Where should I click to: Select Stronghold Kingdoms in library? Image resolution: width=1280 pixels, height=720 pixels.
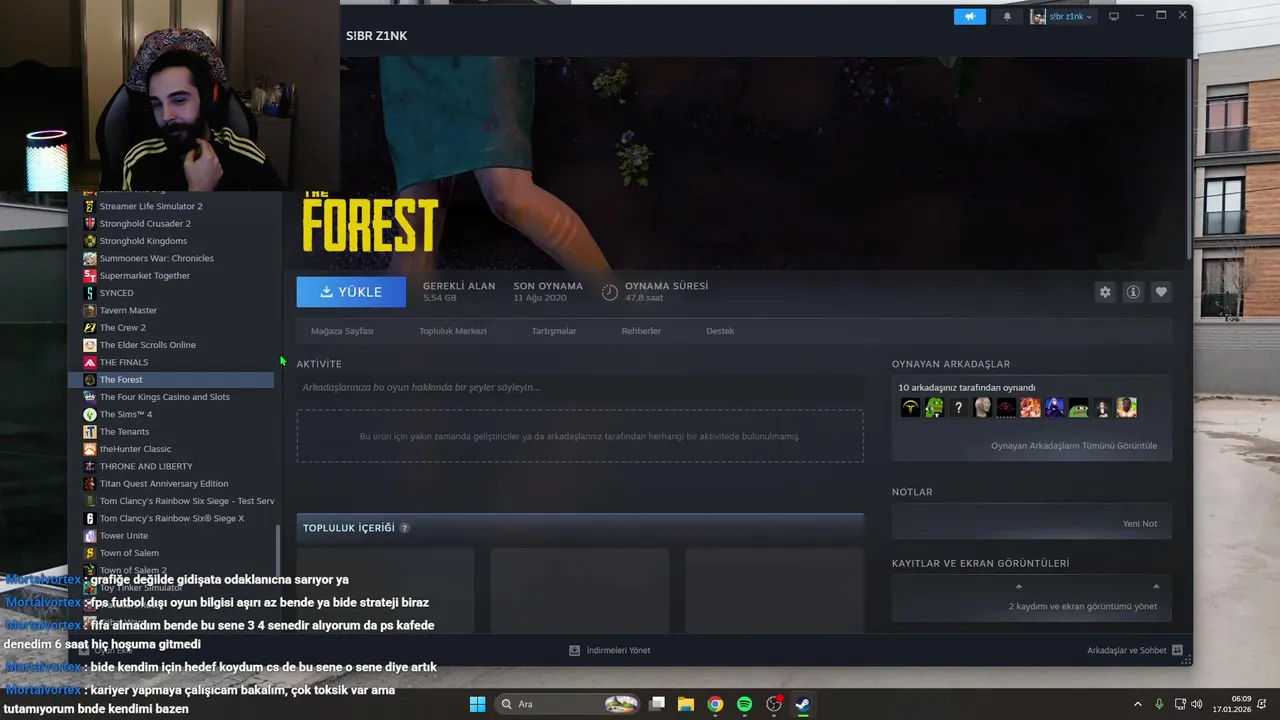143,241
